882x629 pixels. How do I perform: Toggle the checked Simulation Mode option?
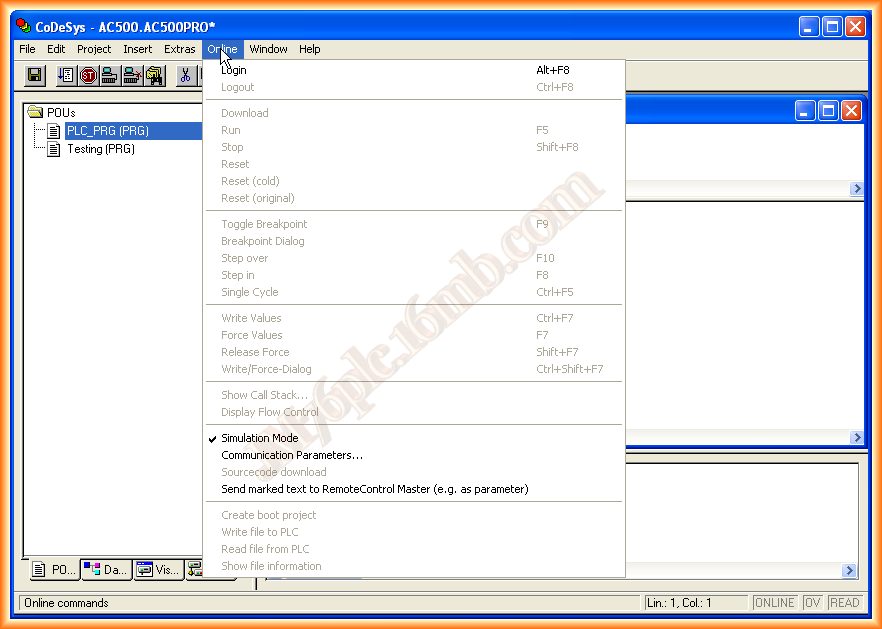(x=259, y=438)
